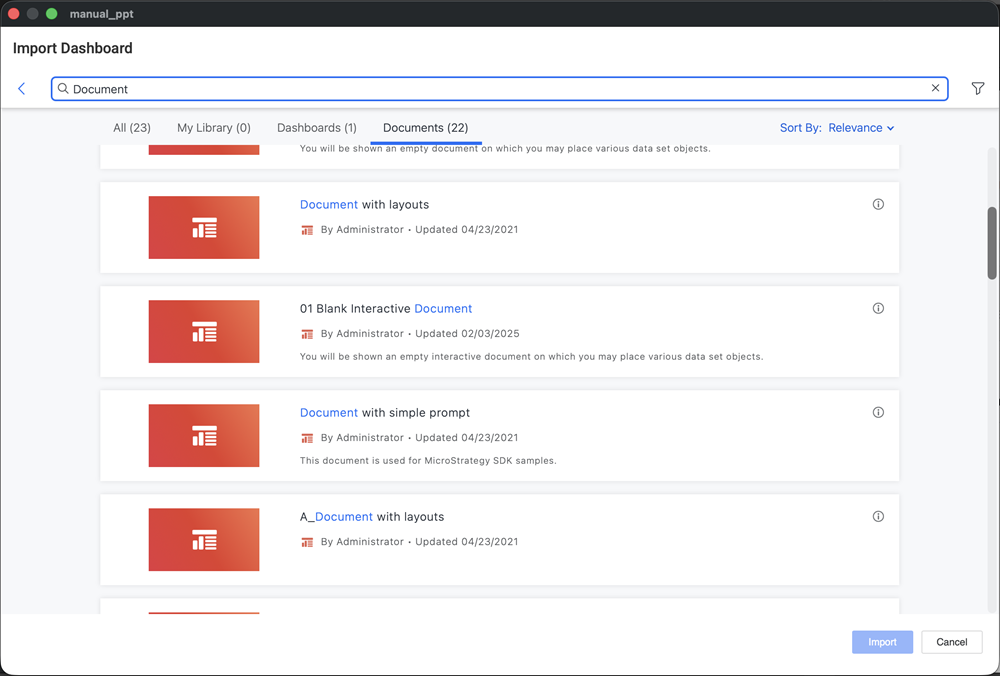
Task: Switch to the All (23) tab
Action: [132, 128]
